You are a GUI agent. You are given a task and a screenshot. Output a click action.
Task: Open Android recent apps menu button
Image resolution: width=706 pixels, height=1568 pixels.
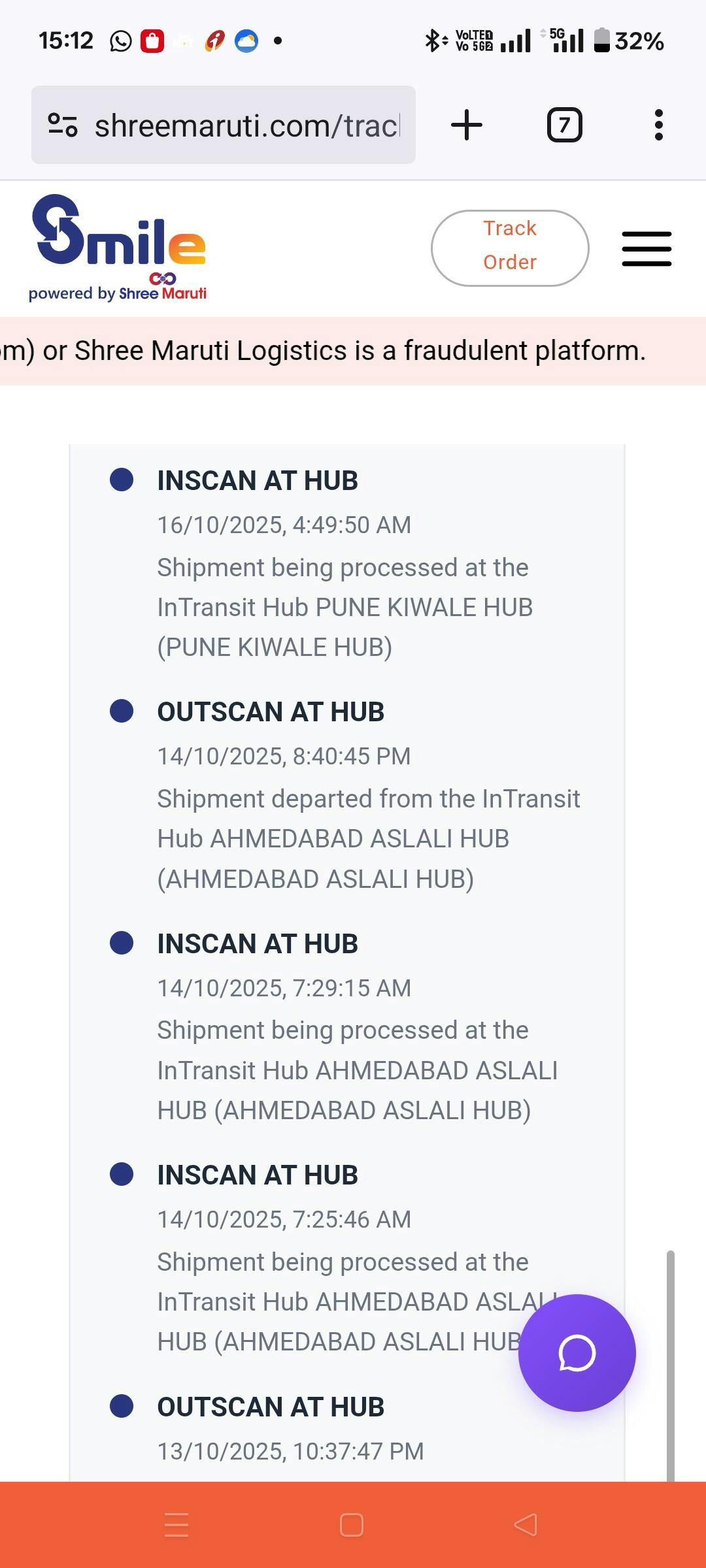pos(176,1525)
